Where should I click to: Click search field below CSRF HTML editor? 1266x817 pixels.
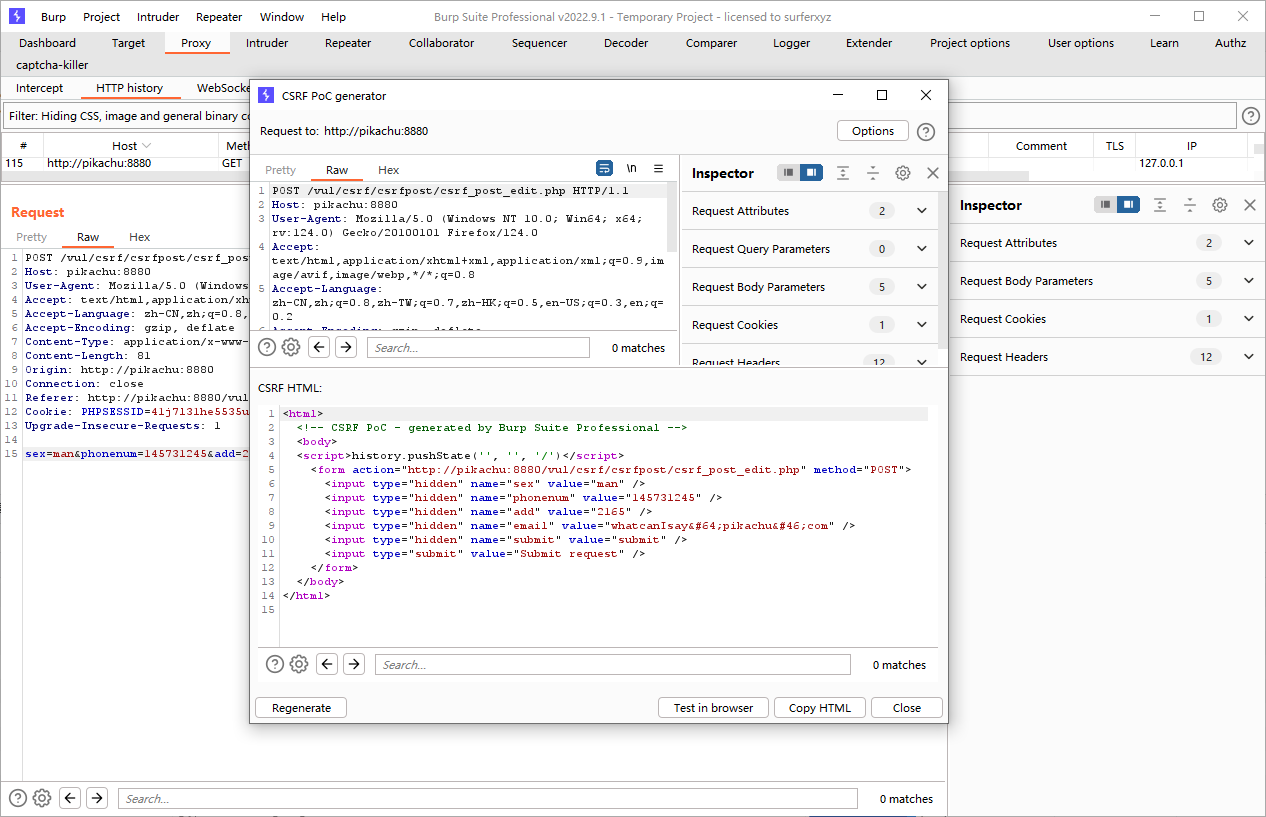click(613, 664)
